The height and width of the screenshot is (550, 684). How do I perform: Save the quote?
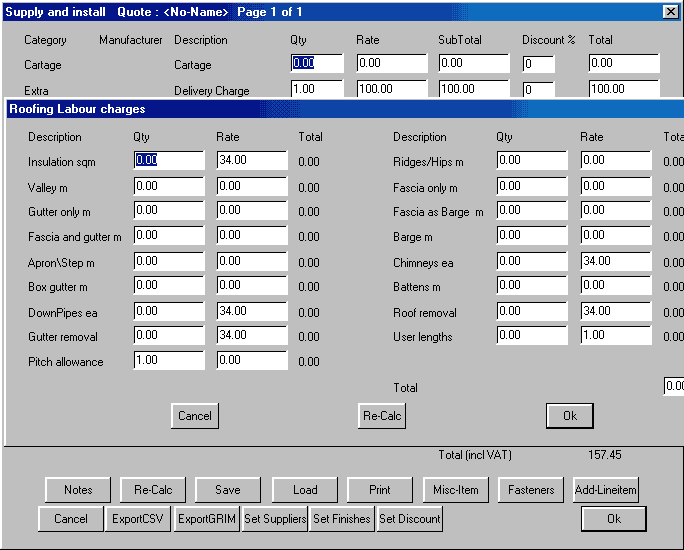coord(228,490)
